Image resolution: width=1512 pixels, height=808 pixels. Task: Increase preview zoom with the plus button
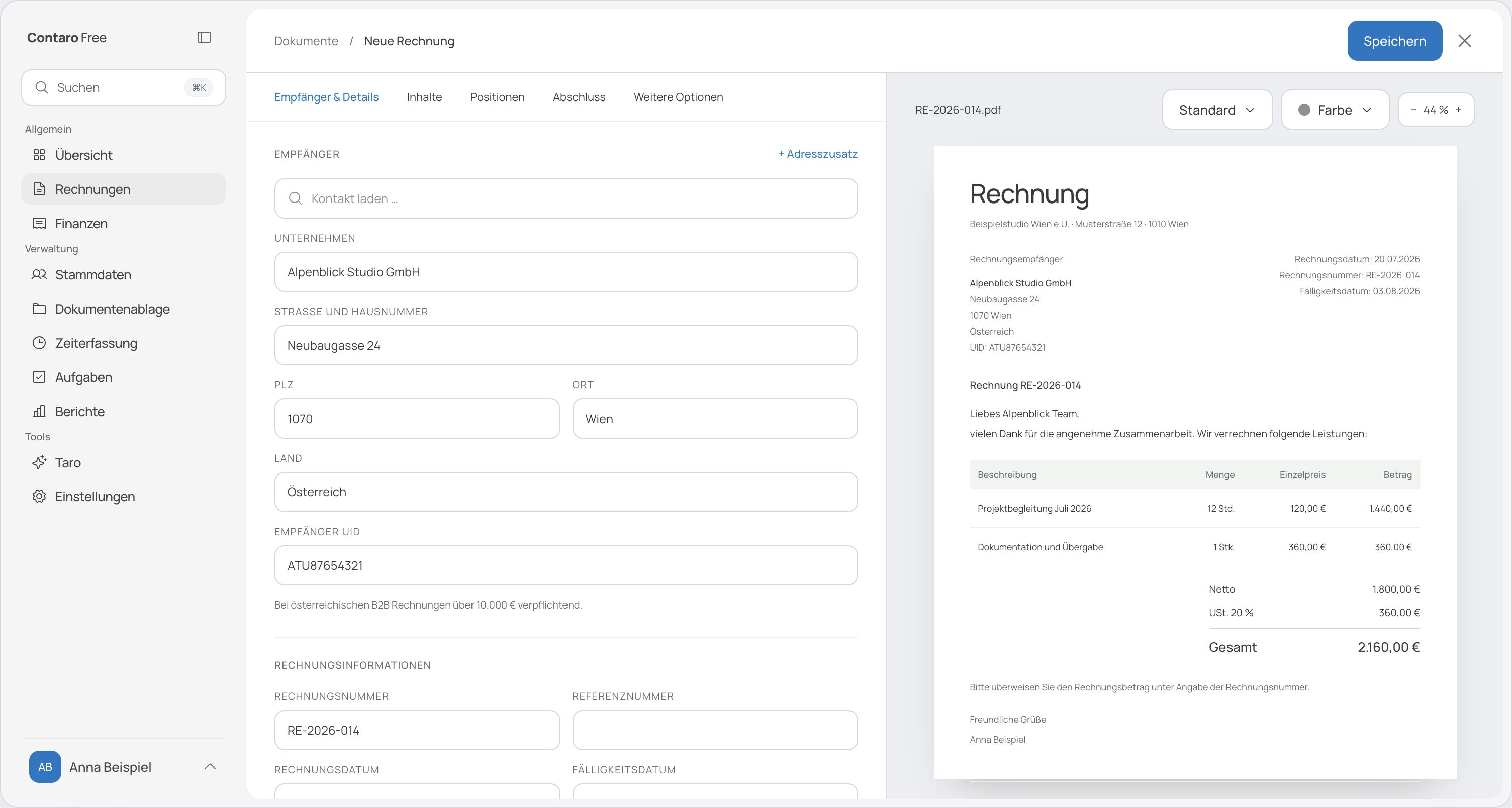tap(1459, 110)
